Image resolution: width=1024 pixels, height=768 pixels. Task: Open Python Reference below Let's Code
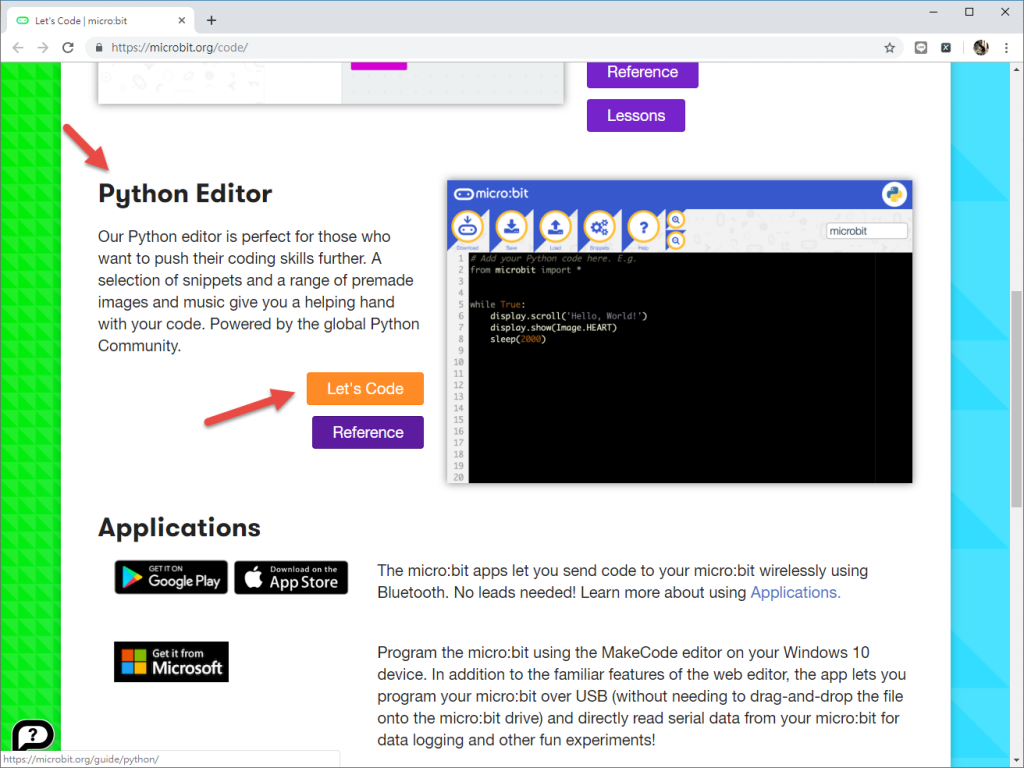(368, 432)
